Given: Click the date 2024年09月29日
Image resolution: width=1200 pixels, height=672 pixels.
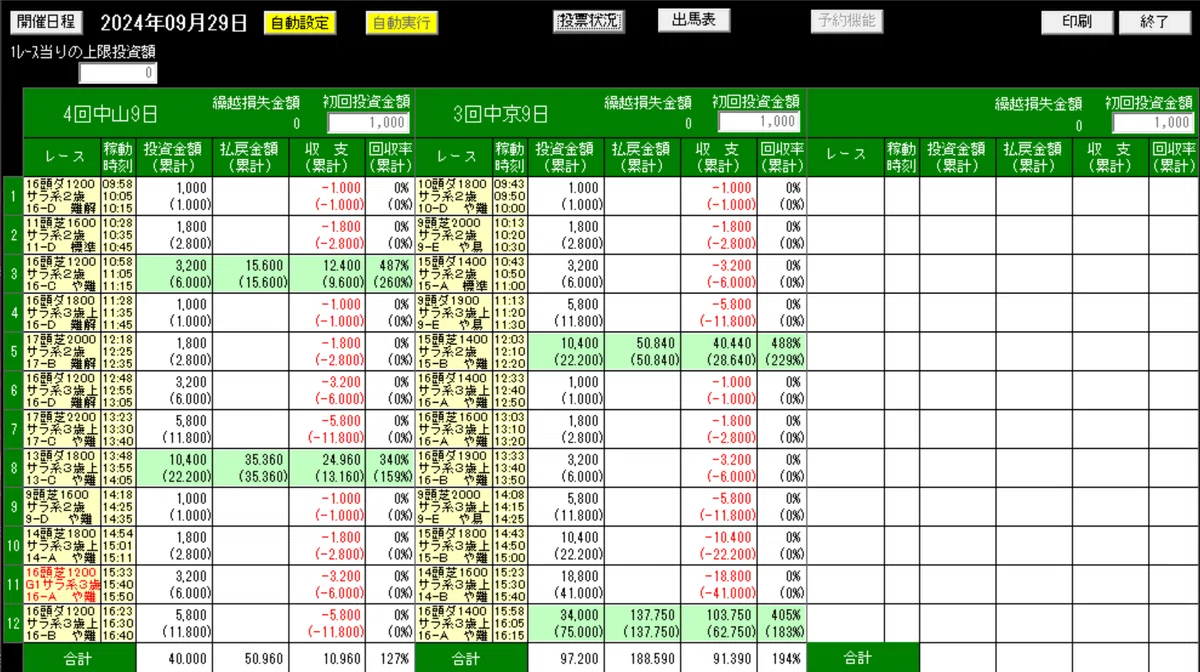Looking at the screenshot, I should pos(174,23).
